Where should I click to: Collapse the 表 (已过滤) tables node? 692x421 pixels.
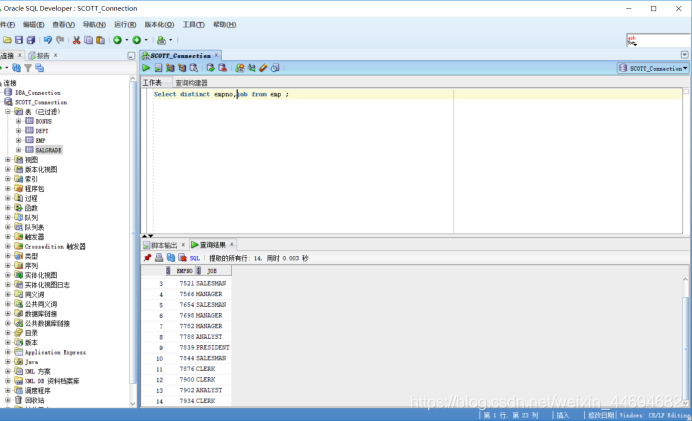[x=8, y=112]
